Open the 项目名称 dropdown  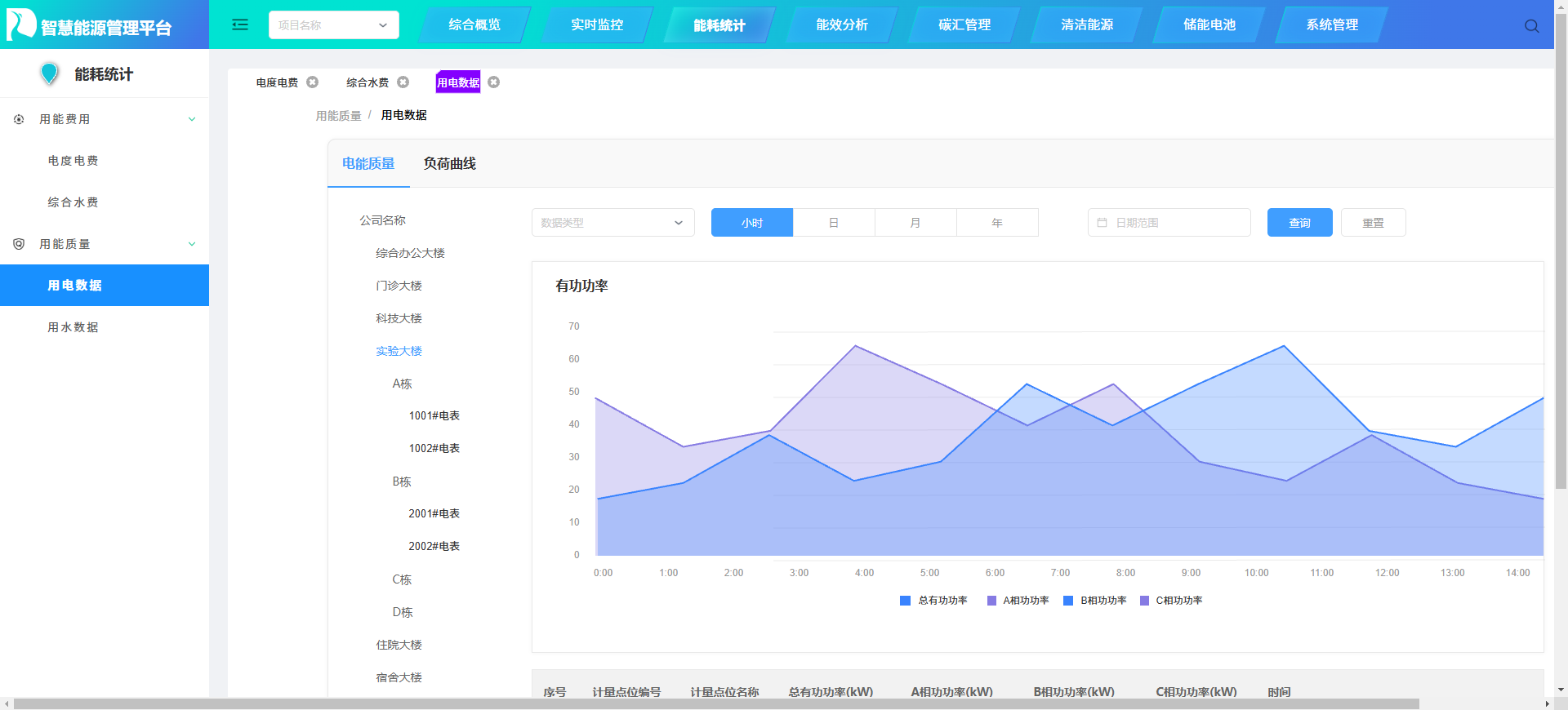tap(334, 24)
